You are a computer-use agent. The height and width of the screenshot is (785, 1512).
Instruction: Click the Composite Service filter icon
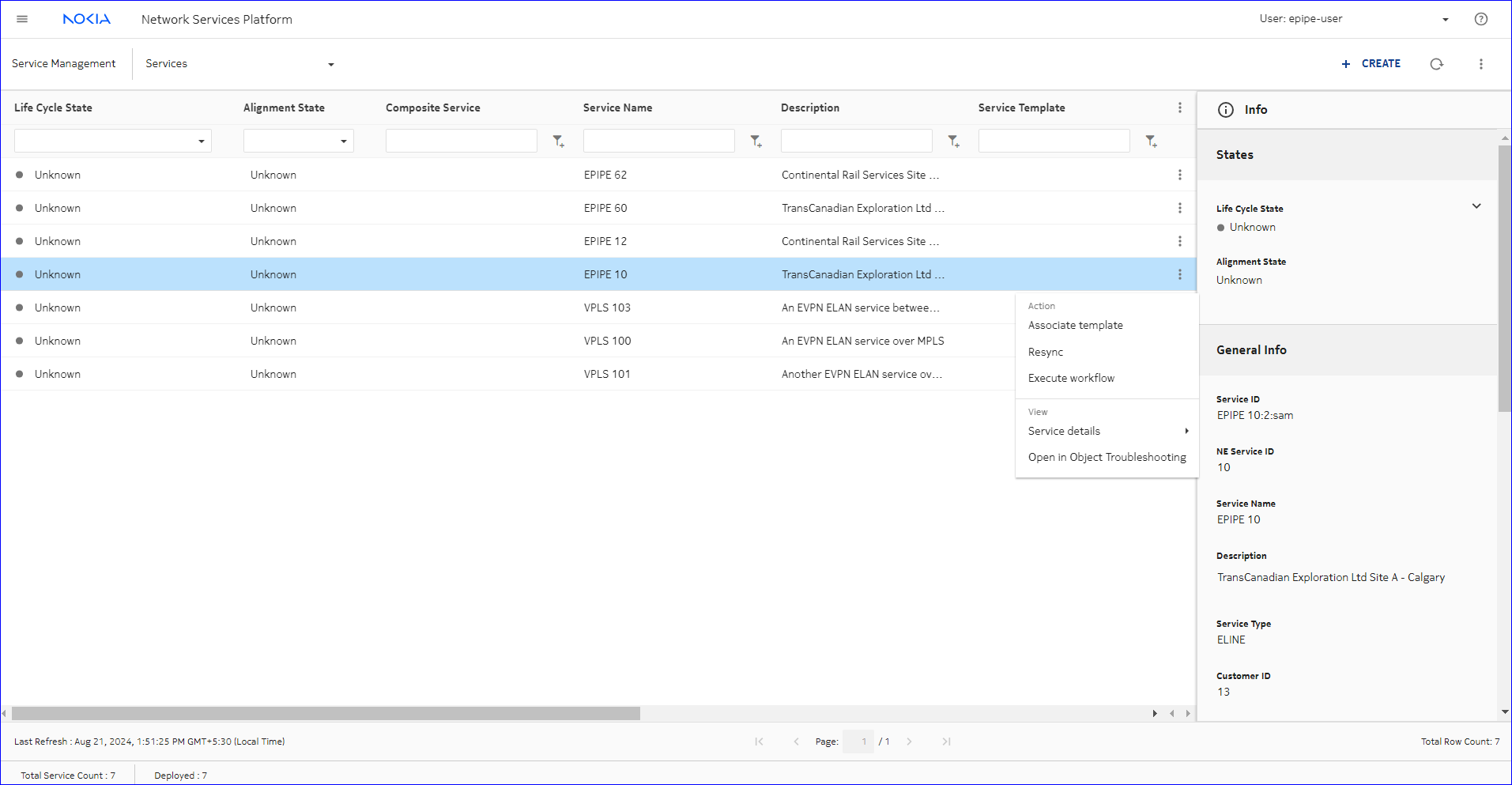pyautogui.click(x=558, y=142)
